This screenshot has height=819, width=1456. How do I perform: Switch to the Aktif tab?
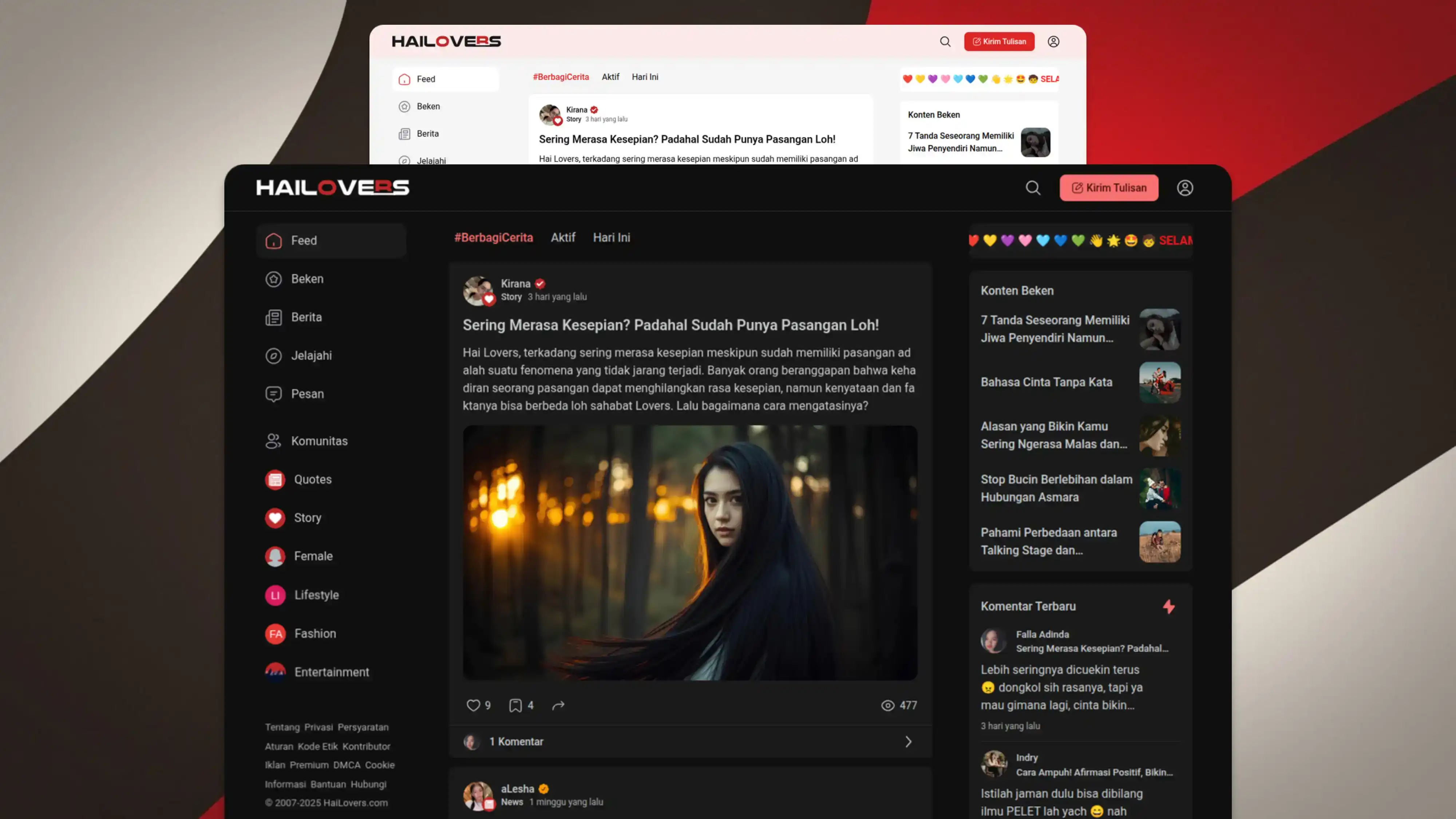[x=563, y=237]
